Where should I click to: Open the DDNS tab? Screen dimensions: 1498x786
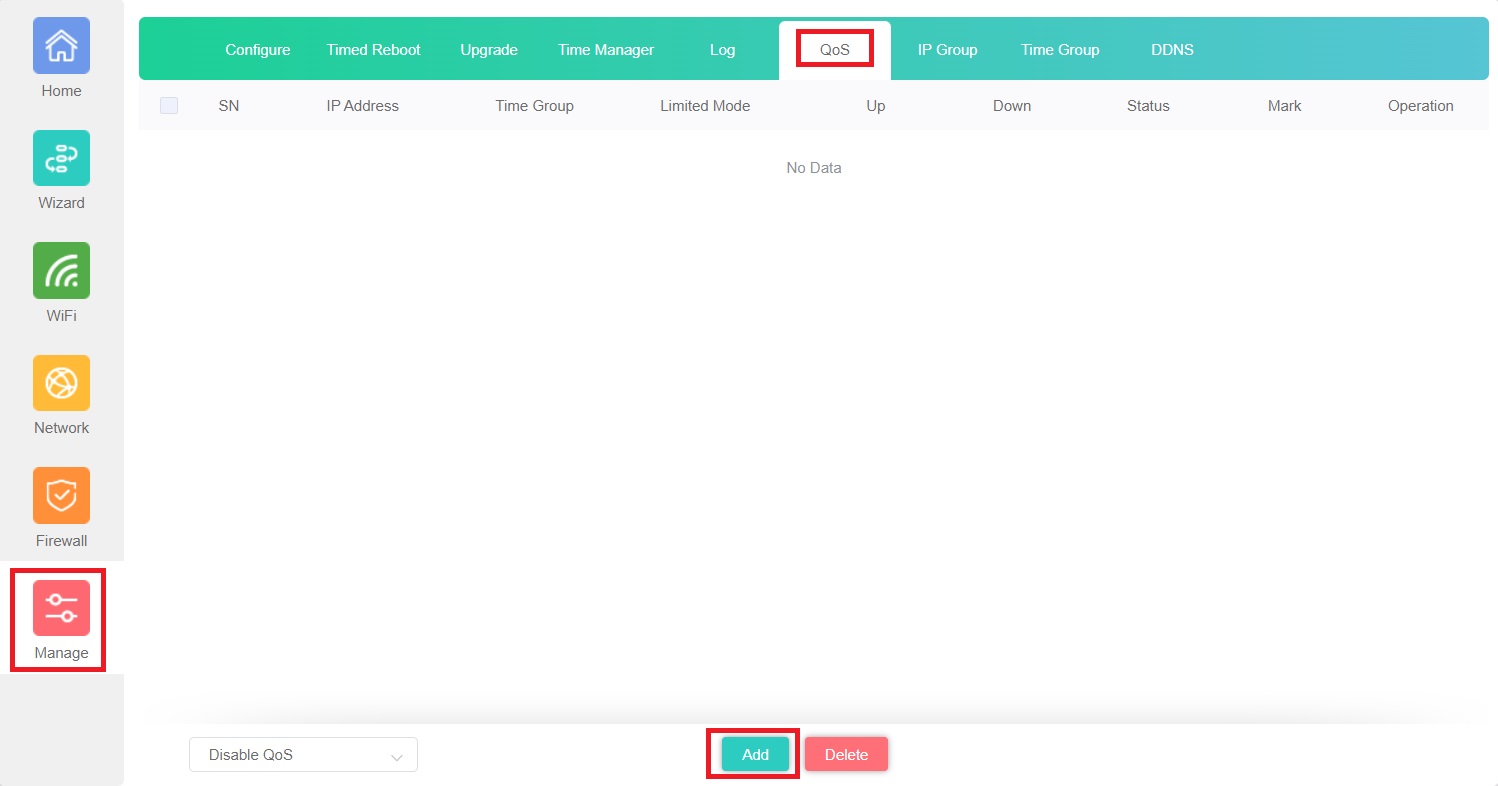click(x=1172, y=50)
